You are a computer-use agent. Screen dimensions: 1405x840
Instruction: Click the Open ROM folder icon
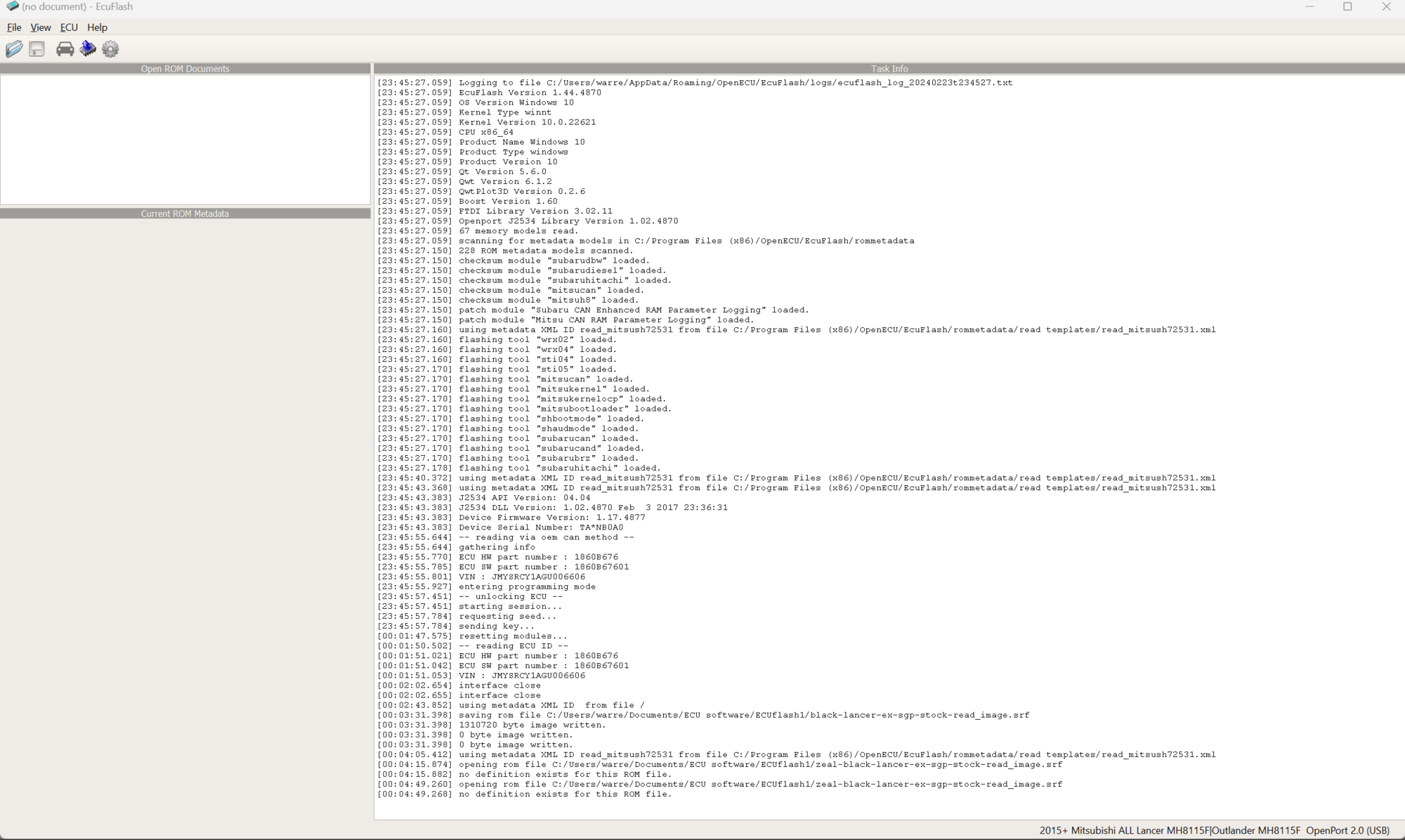point(14,49)
